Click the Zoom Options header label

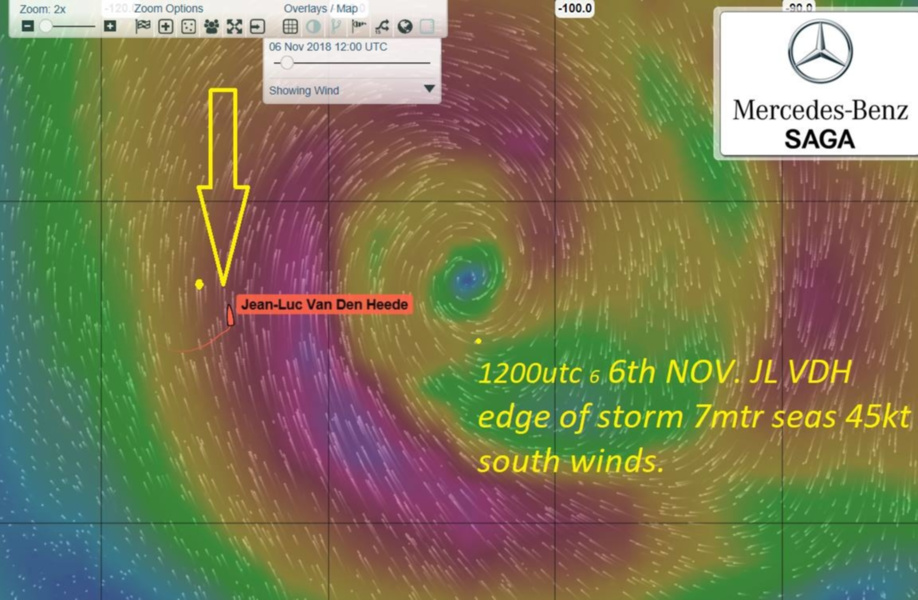(169, 9)
